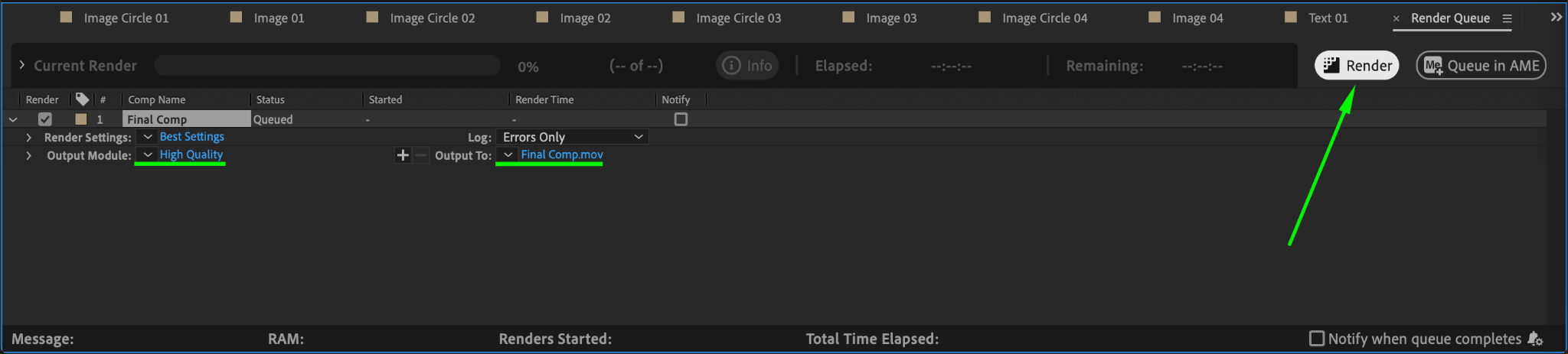
Task: Enable Notify when queue completes
Action: [x=1317, y=338]
